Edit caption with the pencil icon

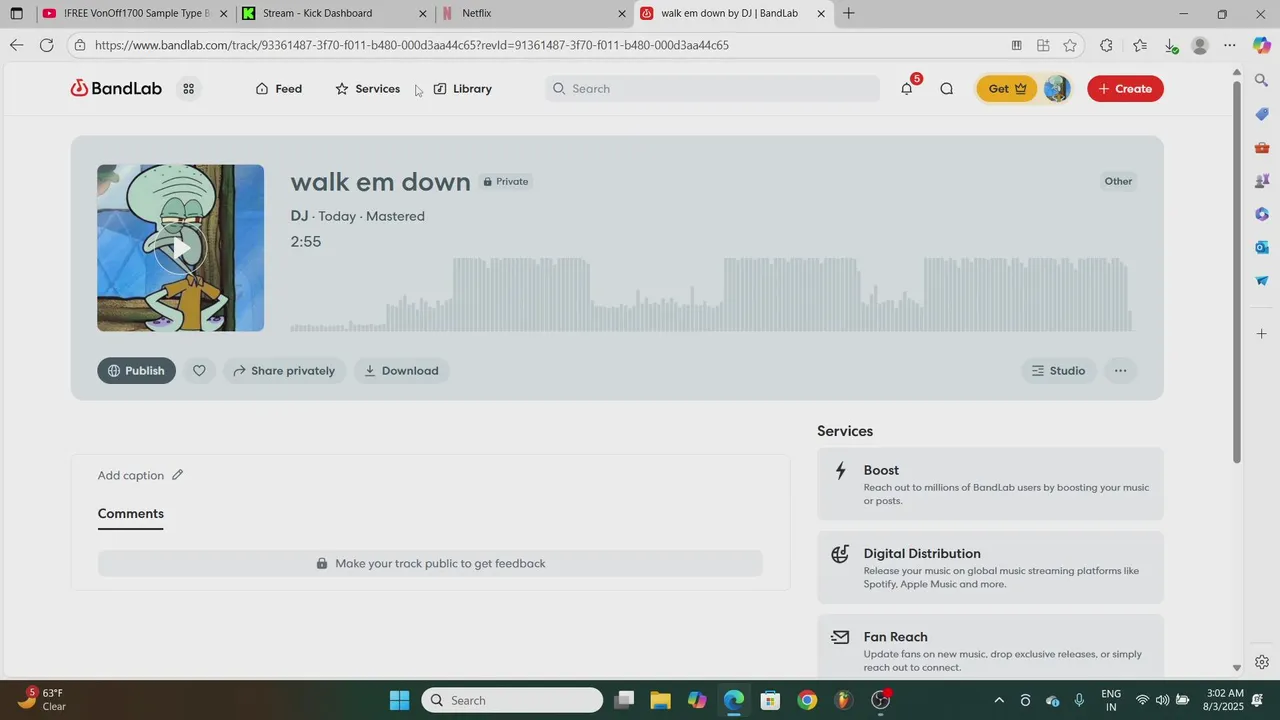[178, 475]
